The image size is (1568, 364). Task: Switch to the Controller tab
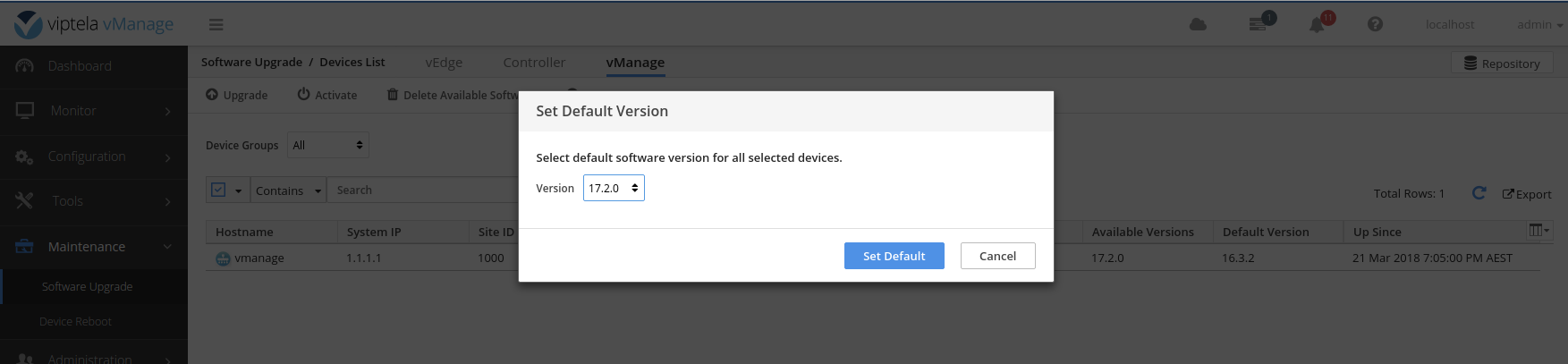tap(534, 63)
